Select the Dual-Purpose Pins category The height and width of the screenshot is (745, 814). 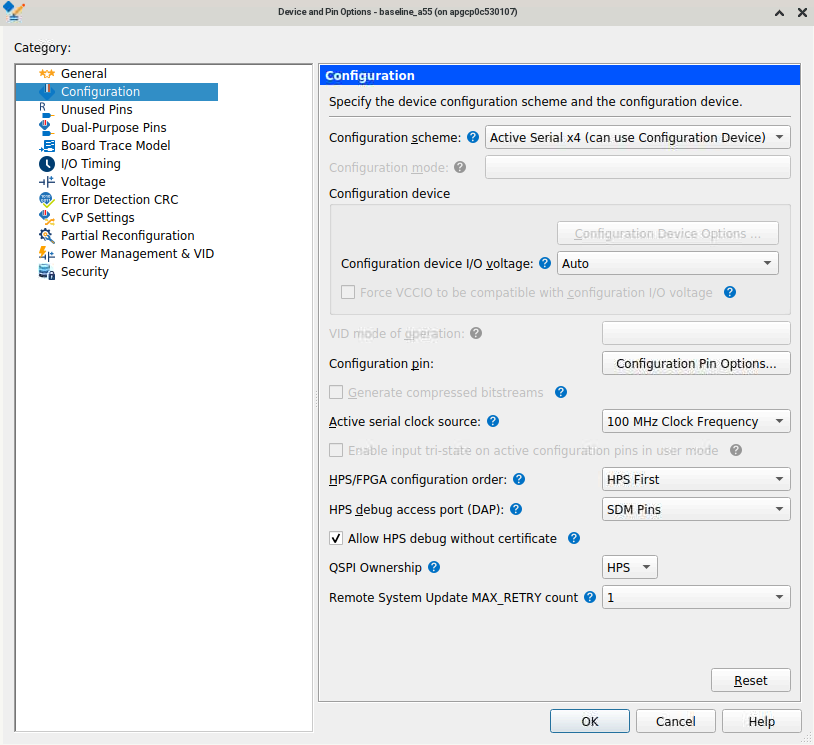114,128
